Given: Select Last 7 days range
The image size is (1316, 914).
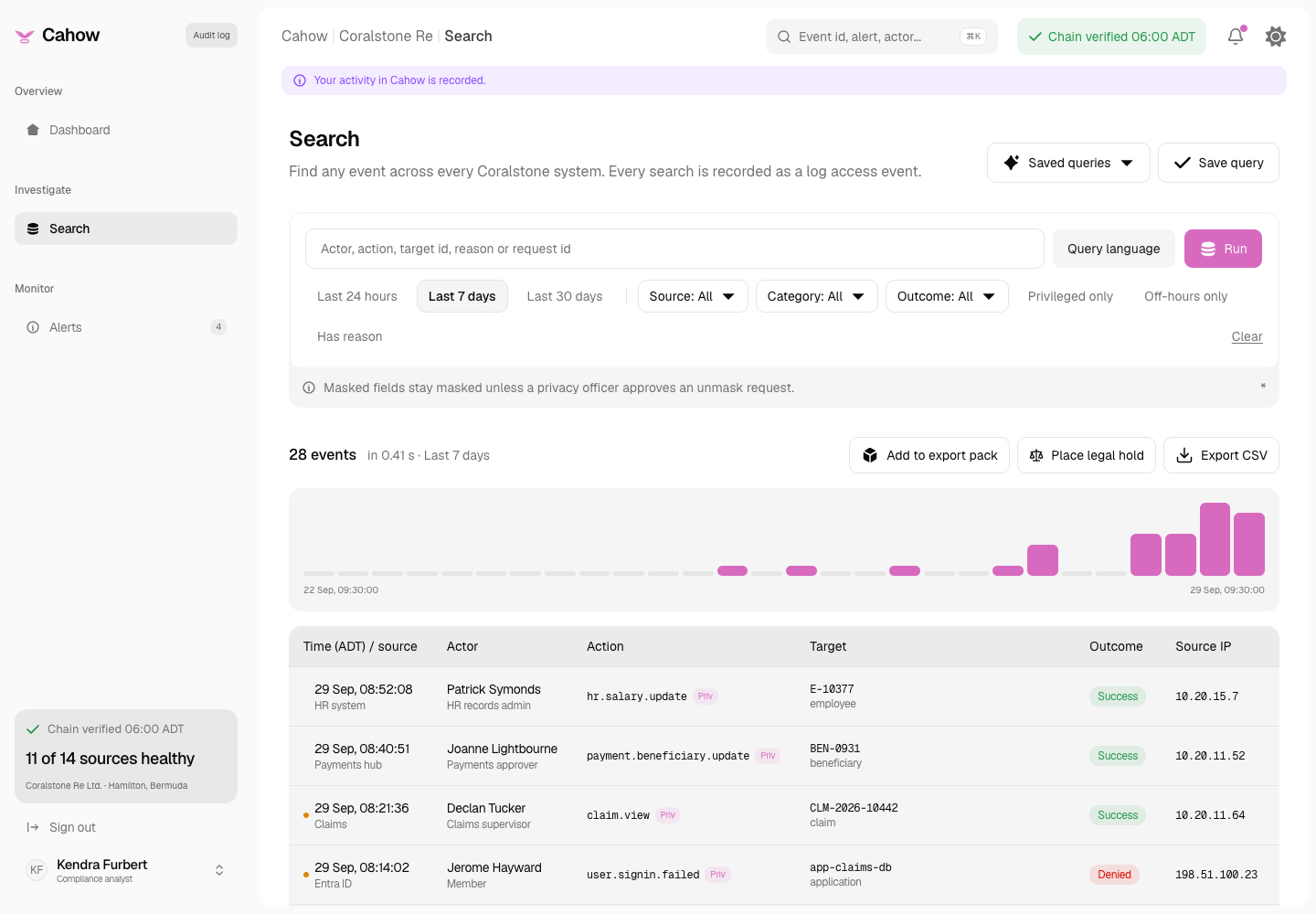Looking at the screenshot, I should (x=462, y=296).
